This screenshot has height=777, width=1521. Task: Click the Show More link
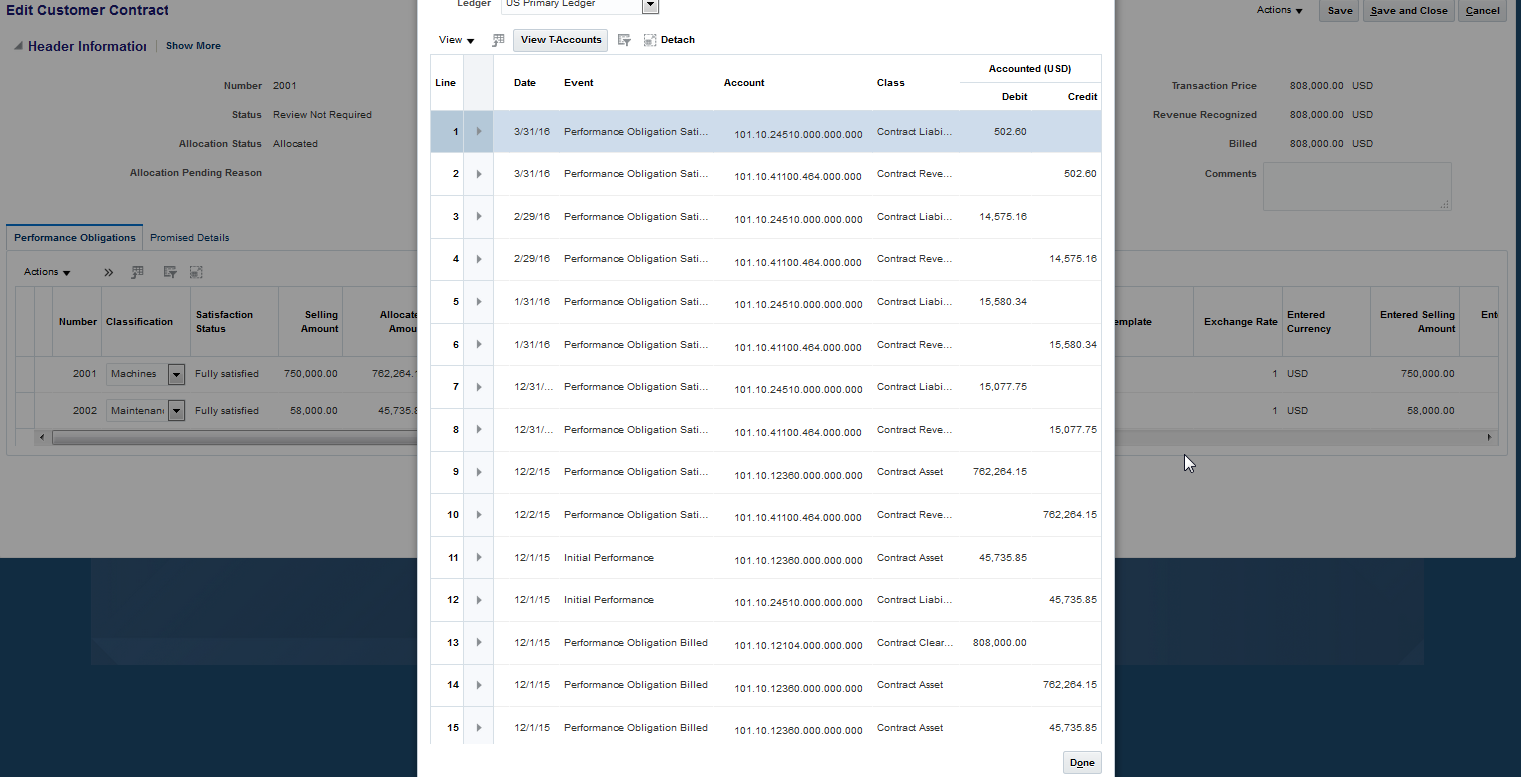pos(193,46)
